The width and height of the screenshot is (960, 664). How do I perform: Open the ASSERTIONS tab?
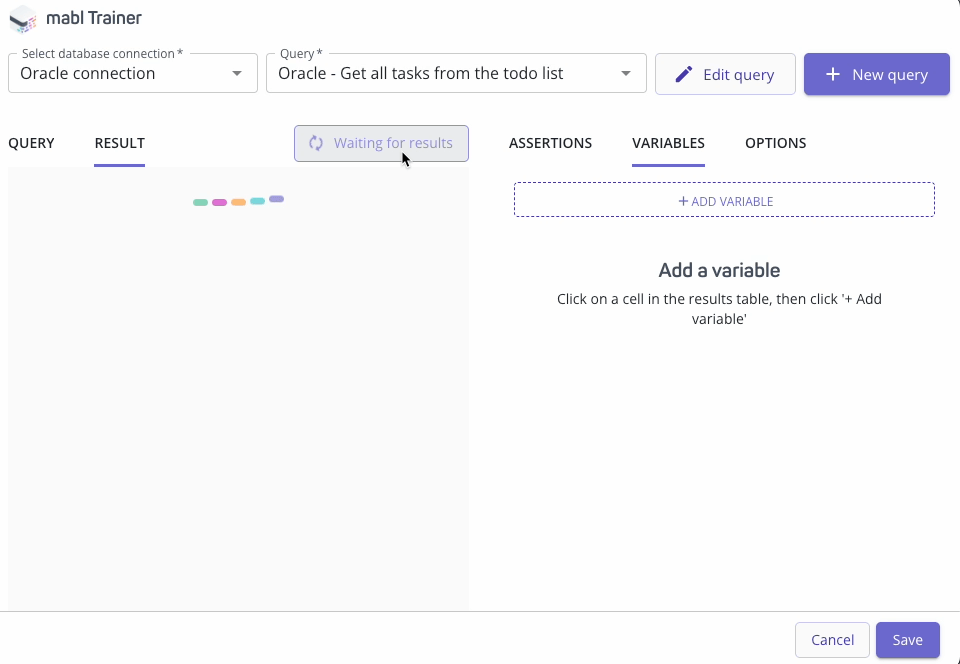tap(550, 143)
